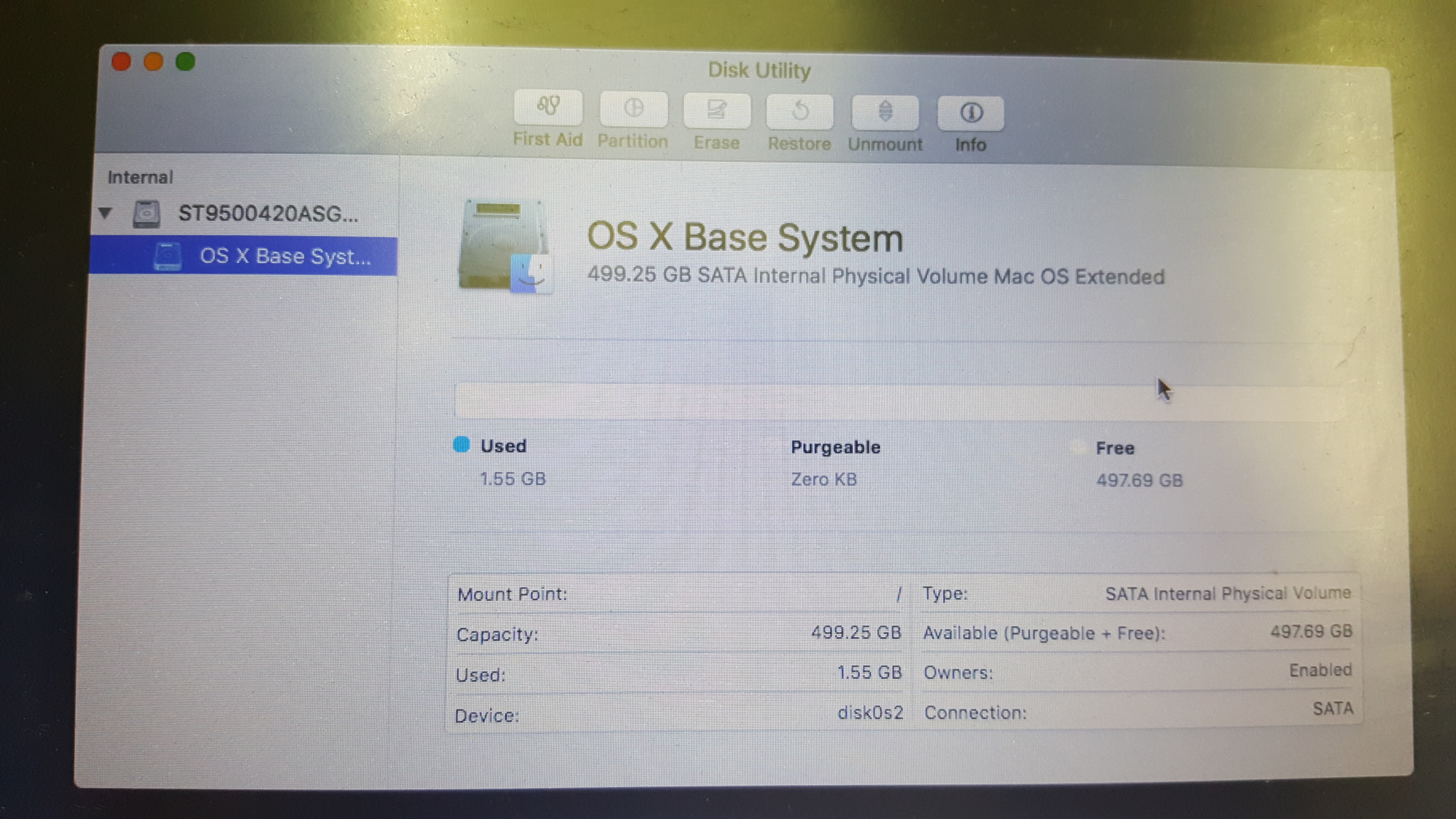Click the Purgeable Zero KB value
Screen dimensions: 1456x819
point(824,479)
